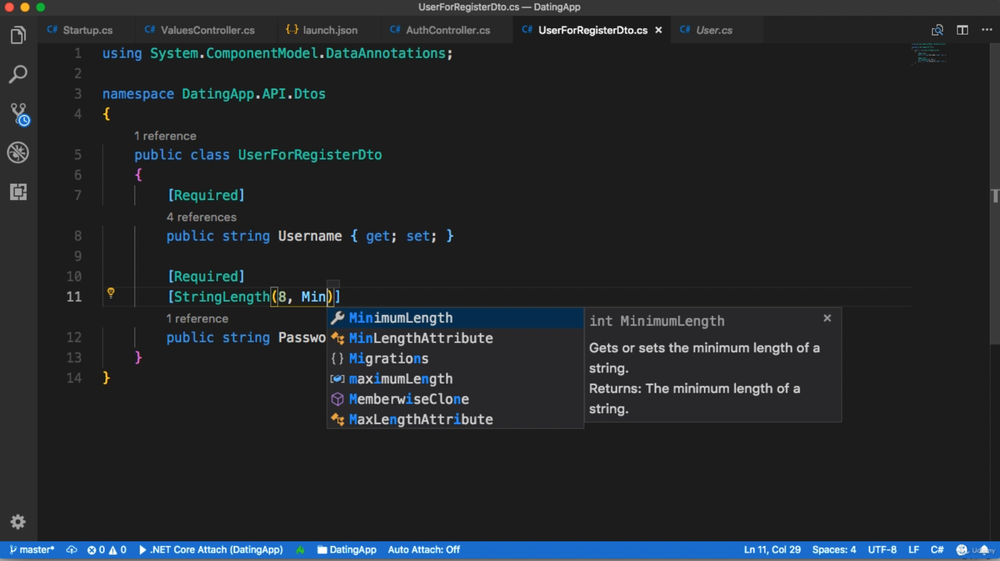The width and height of the screenshot is (1000, 561).
Task: Click the UserForRegisterDto class name
Action: pos(310,155)
